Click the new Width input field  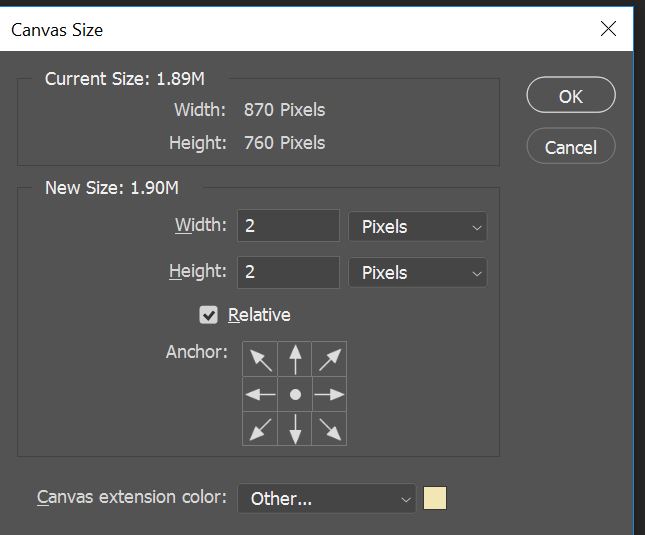289,226
